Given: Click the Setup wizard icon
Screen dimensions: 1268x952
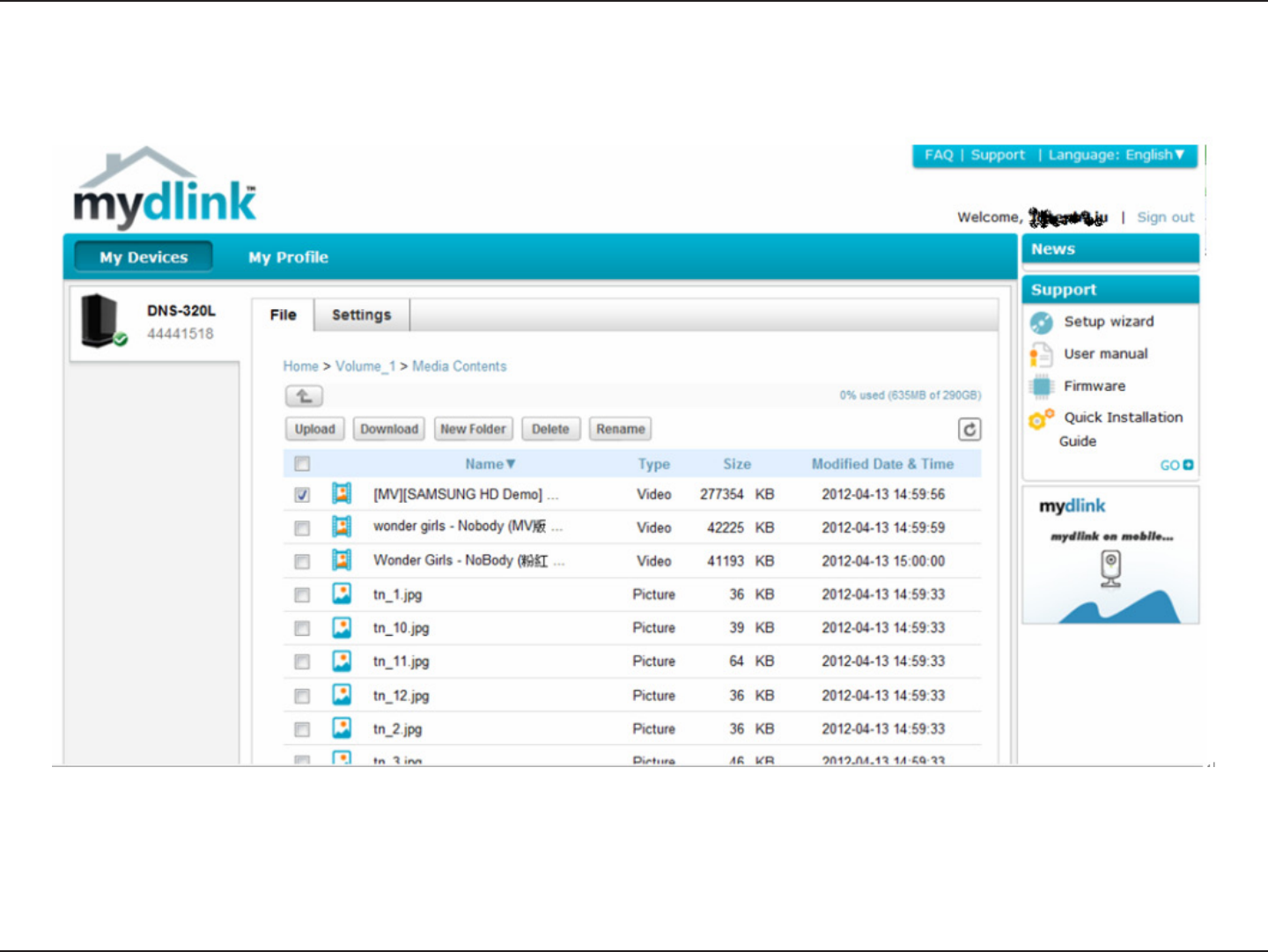Looking at the screenshot, I should click(x=1042, y=322).
